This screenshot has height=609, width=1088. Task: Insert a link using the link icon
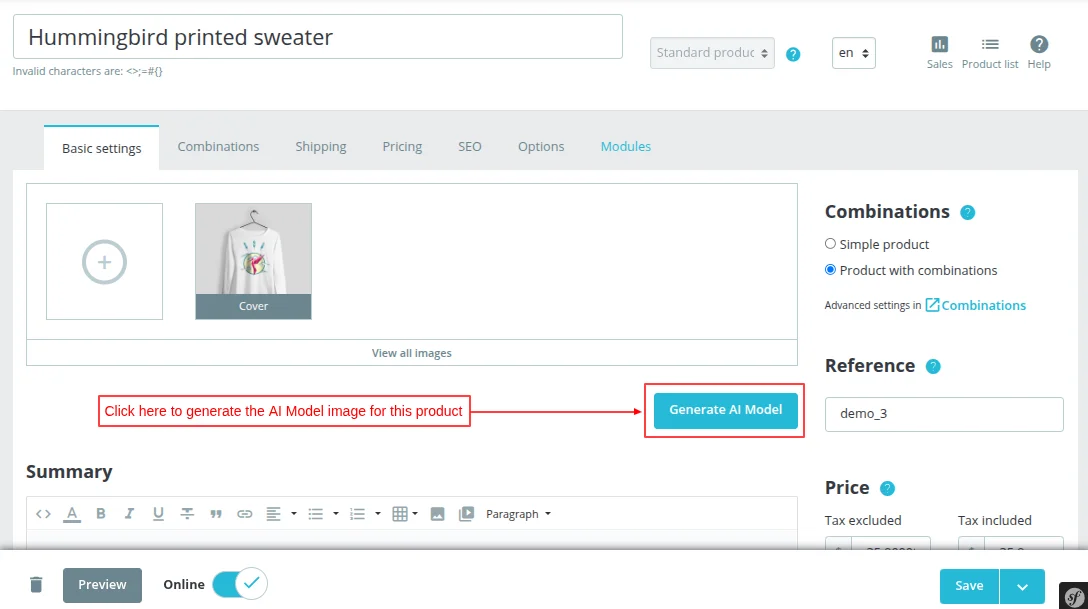coord(245,513)
